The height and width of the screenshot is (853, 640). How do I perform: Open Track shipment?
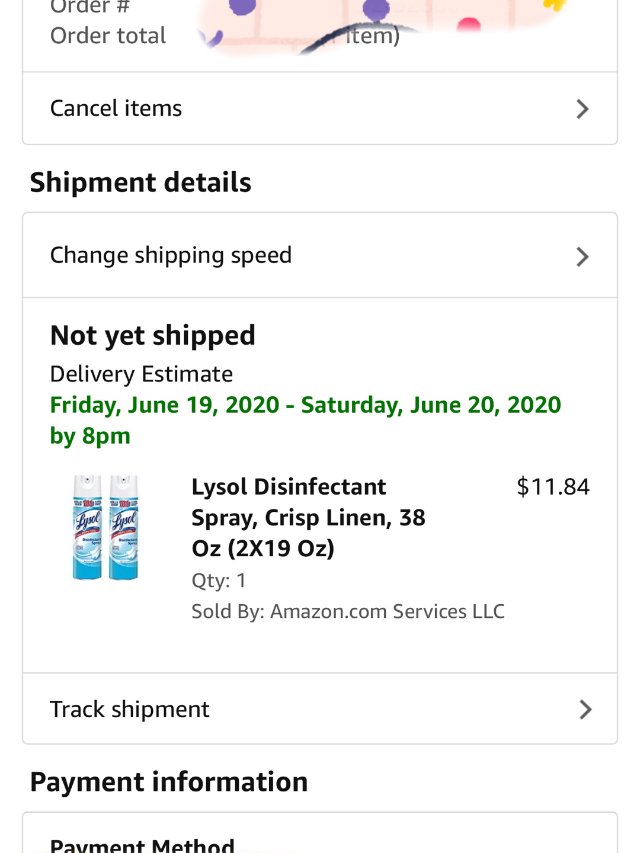click(x=130, y=709)
